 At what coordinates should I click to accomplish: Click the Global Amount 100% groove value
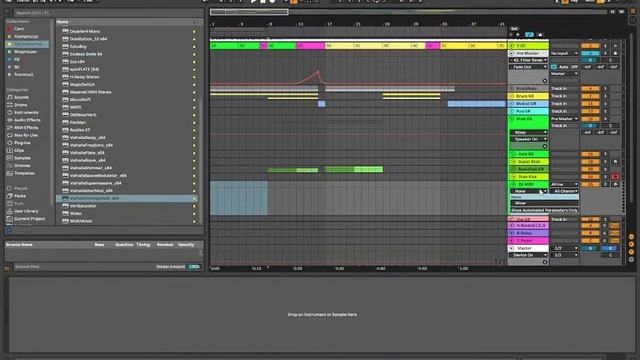click(x=194, y=267)
